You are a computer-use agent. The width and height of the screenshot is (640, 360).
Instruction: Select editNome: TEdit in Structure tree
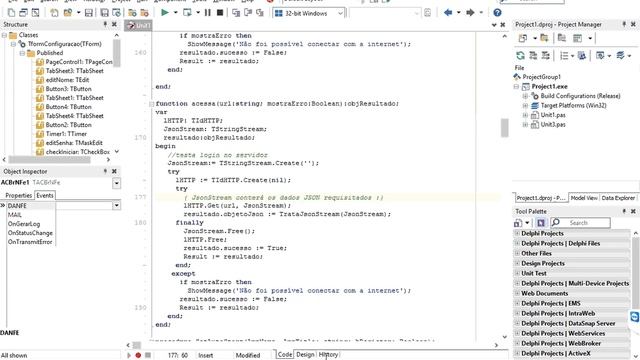pos(67,80)
